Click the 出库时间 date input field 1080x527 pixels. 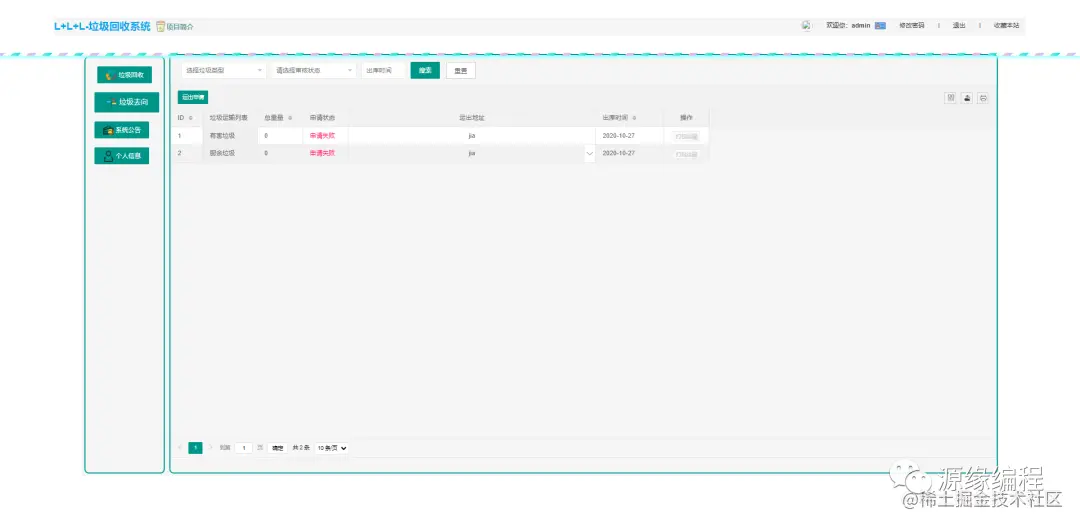[383, 70]
